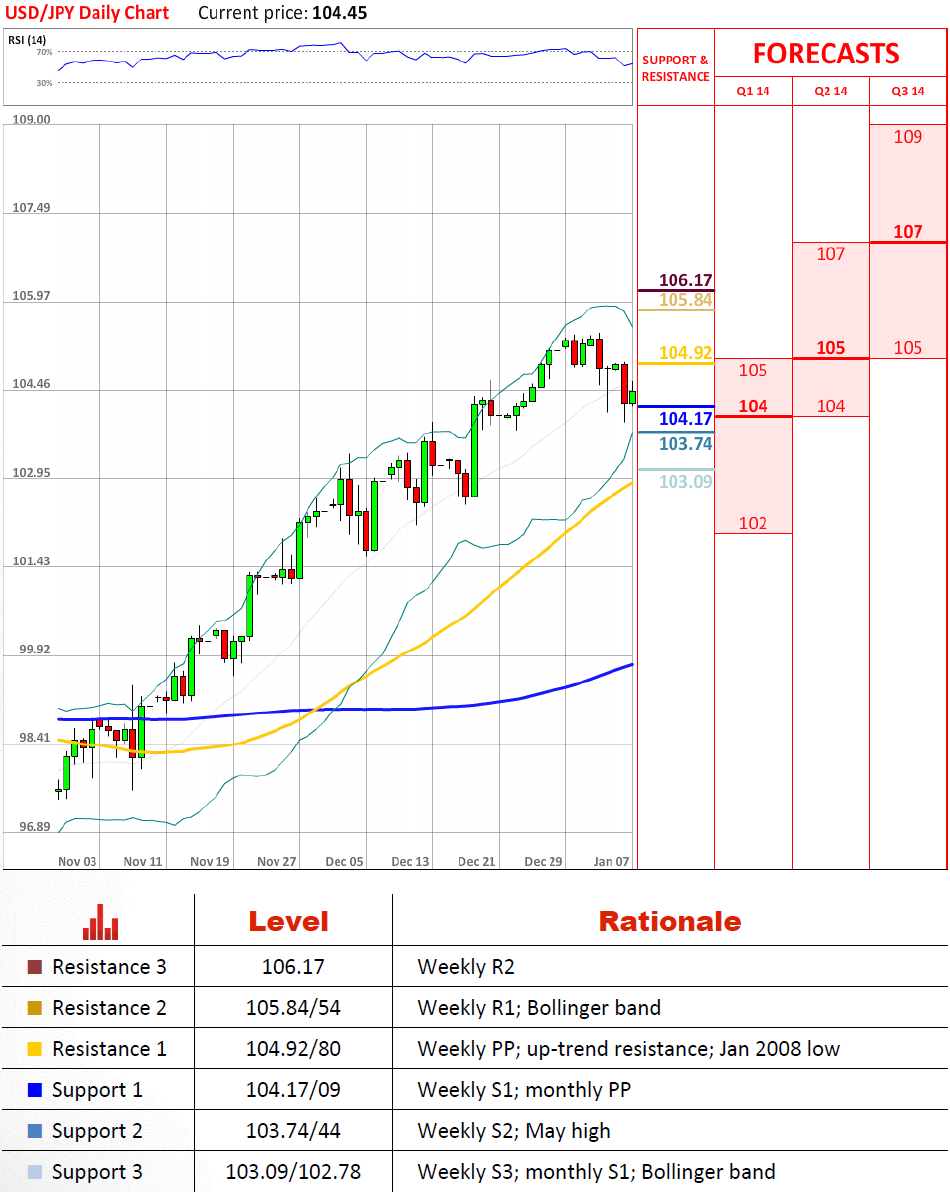Click the Nov 11 date on time axis
Screen dimensions: 950x1192
[x=142, y=861]
